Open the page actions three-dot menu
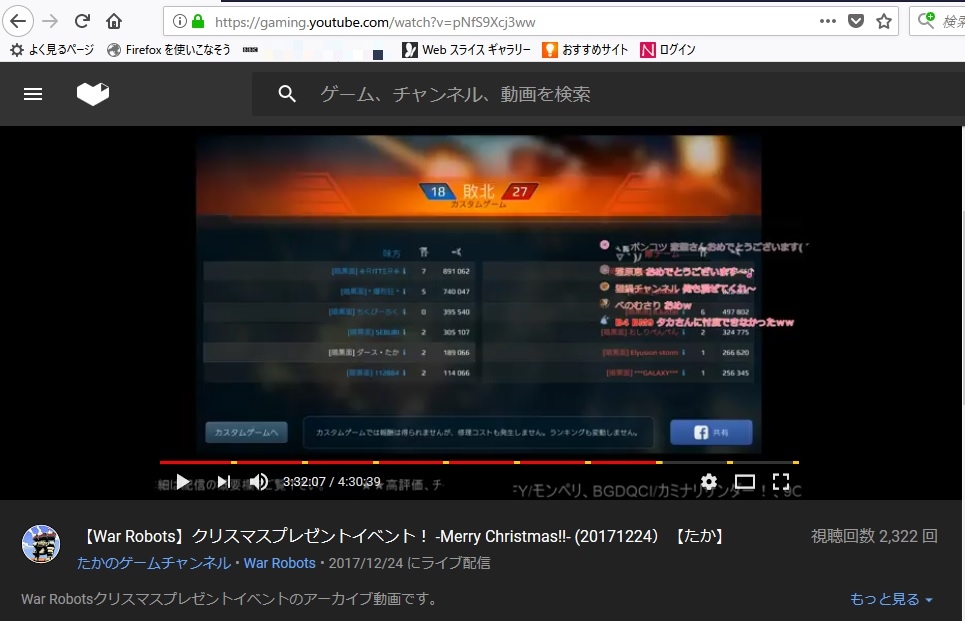 tap(828, 22)
